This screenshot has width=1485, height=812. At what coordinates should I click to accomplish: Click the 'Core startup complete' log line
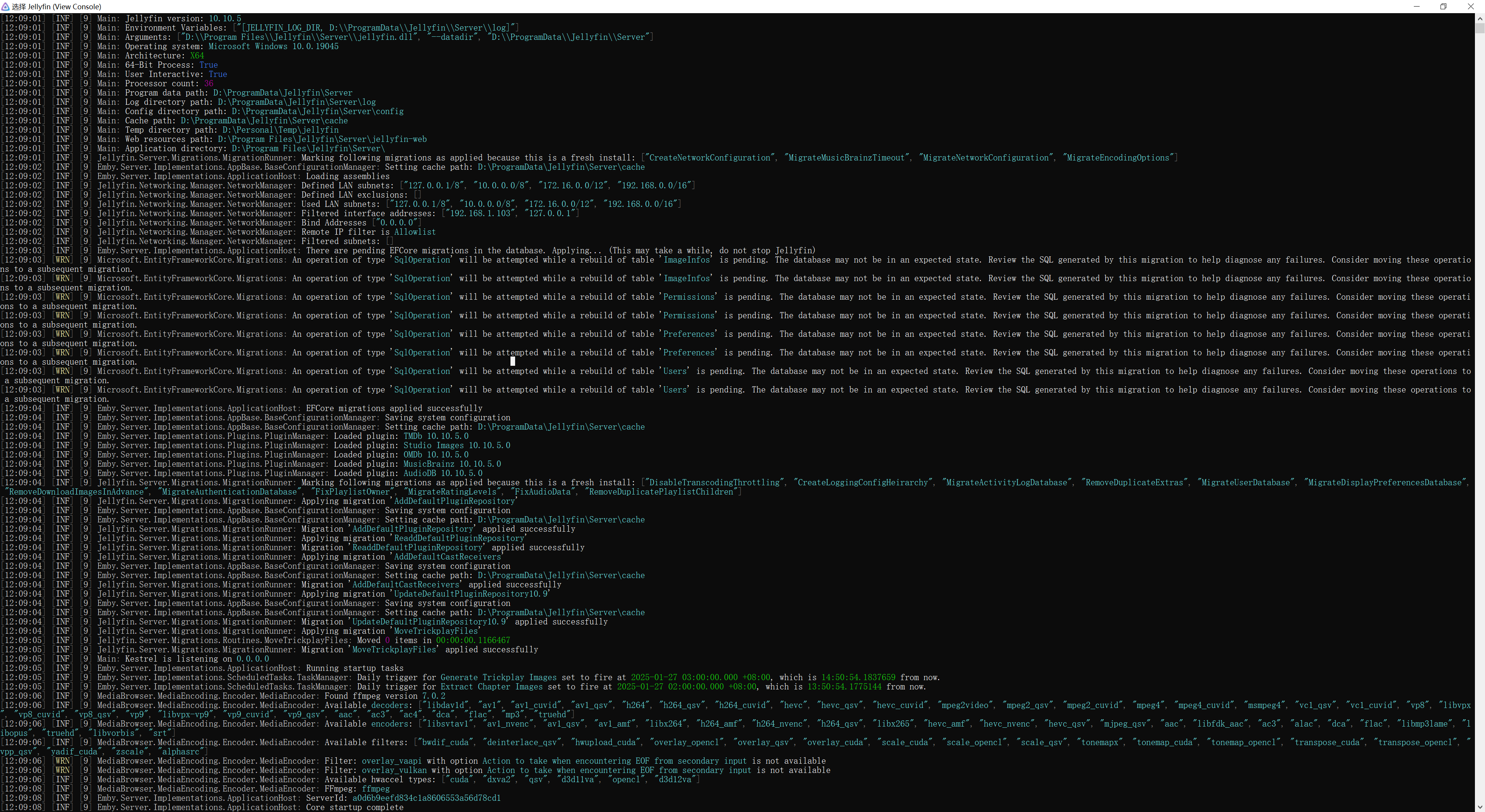click(x=354, y=807)
